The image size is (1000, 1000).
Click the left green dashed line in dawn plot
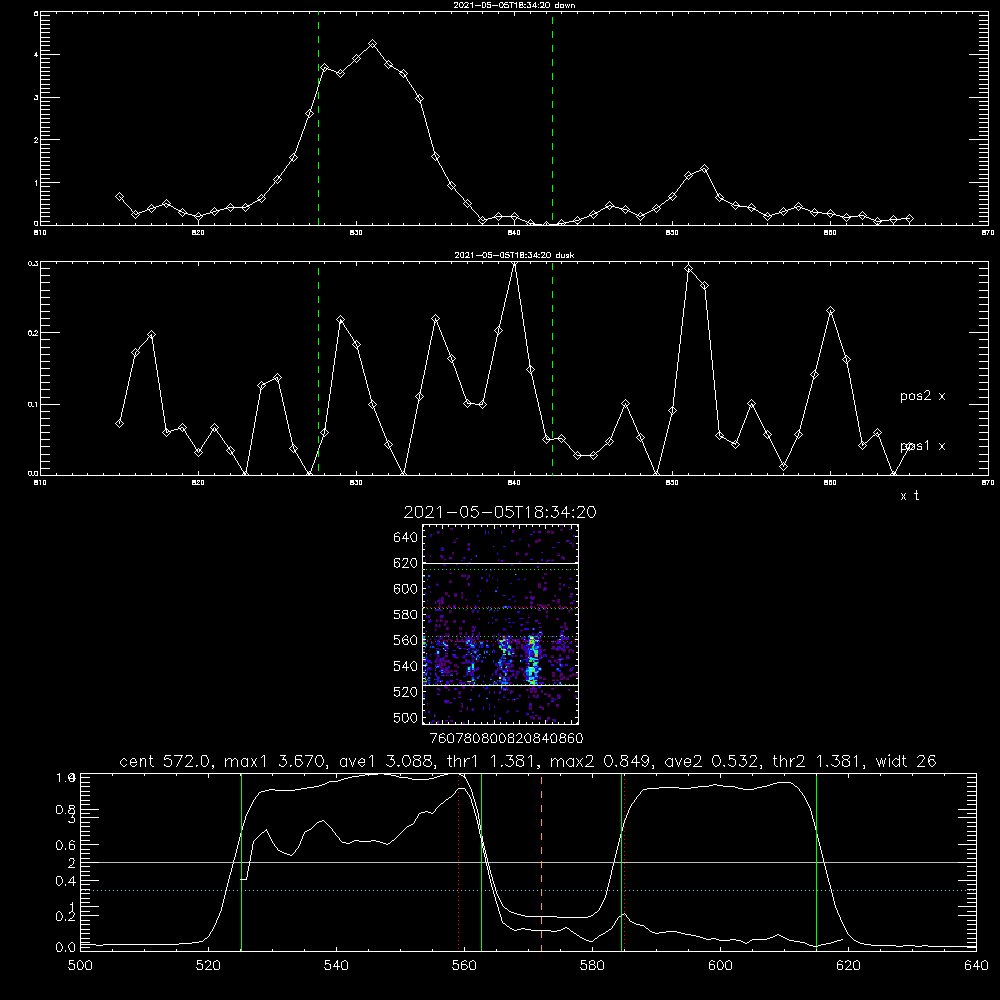(x=318, y=118)
